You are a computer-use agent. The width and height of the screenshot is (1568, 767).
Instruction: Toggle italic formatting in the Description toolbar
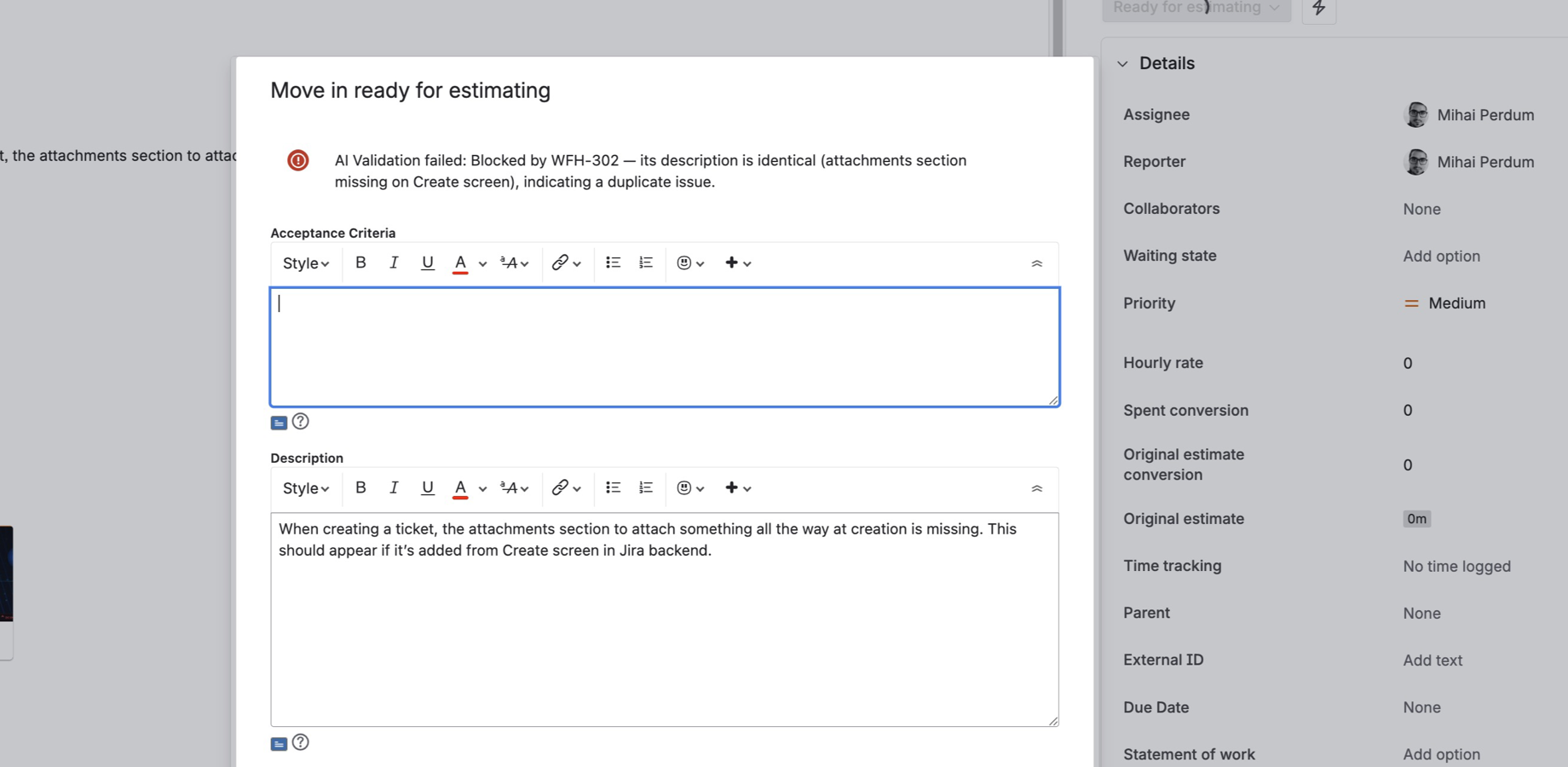click(x=394, y=487)
